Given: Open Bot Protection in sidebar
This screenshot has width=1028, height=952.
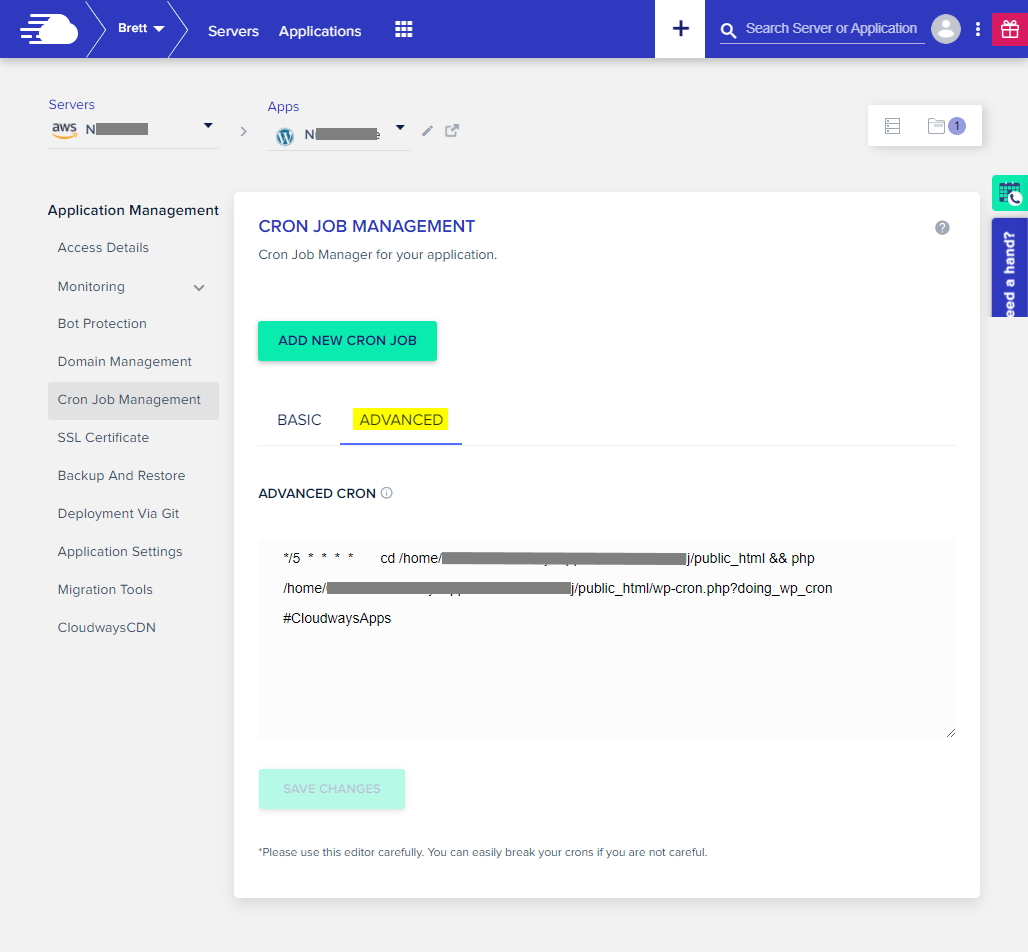Looking at the screenshot, I should point(102,323).
